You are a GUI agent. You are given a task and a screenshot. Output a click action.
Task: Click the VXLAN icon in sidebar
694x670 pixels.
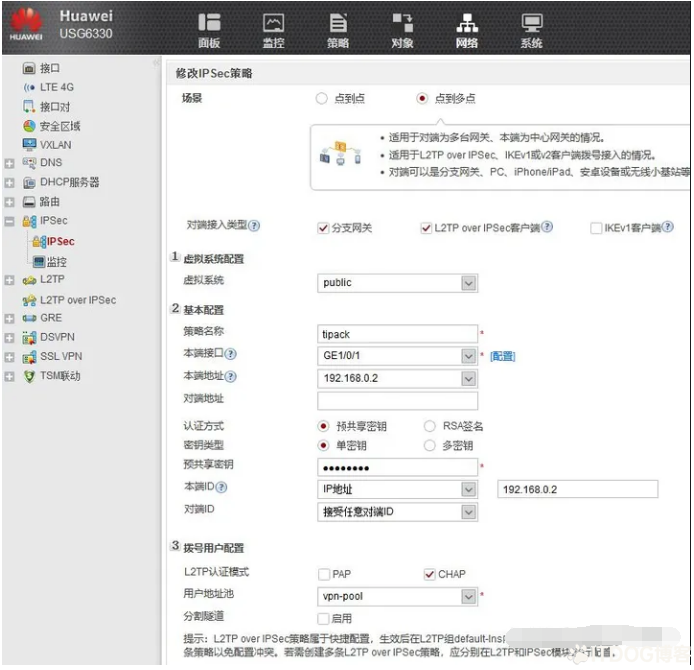[x=29, y=144]
